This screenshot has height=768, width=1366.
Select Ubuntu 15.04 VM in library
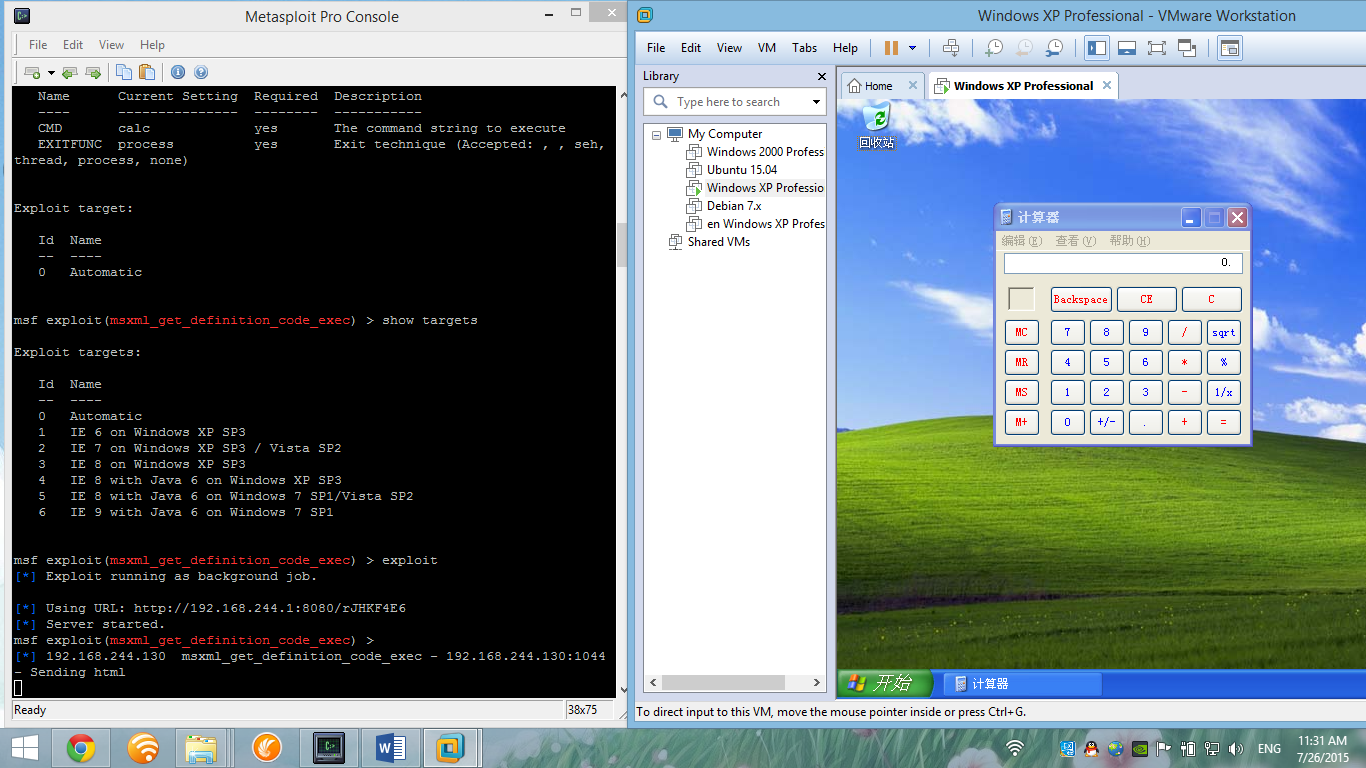point(732,170)
